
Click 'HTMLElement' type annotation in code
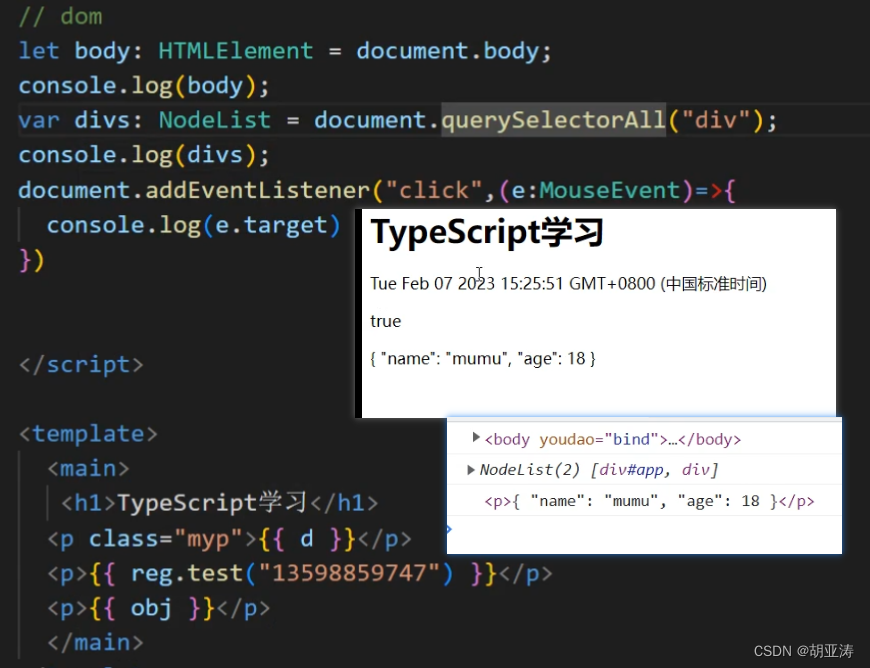236,51
